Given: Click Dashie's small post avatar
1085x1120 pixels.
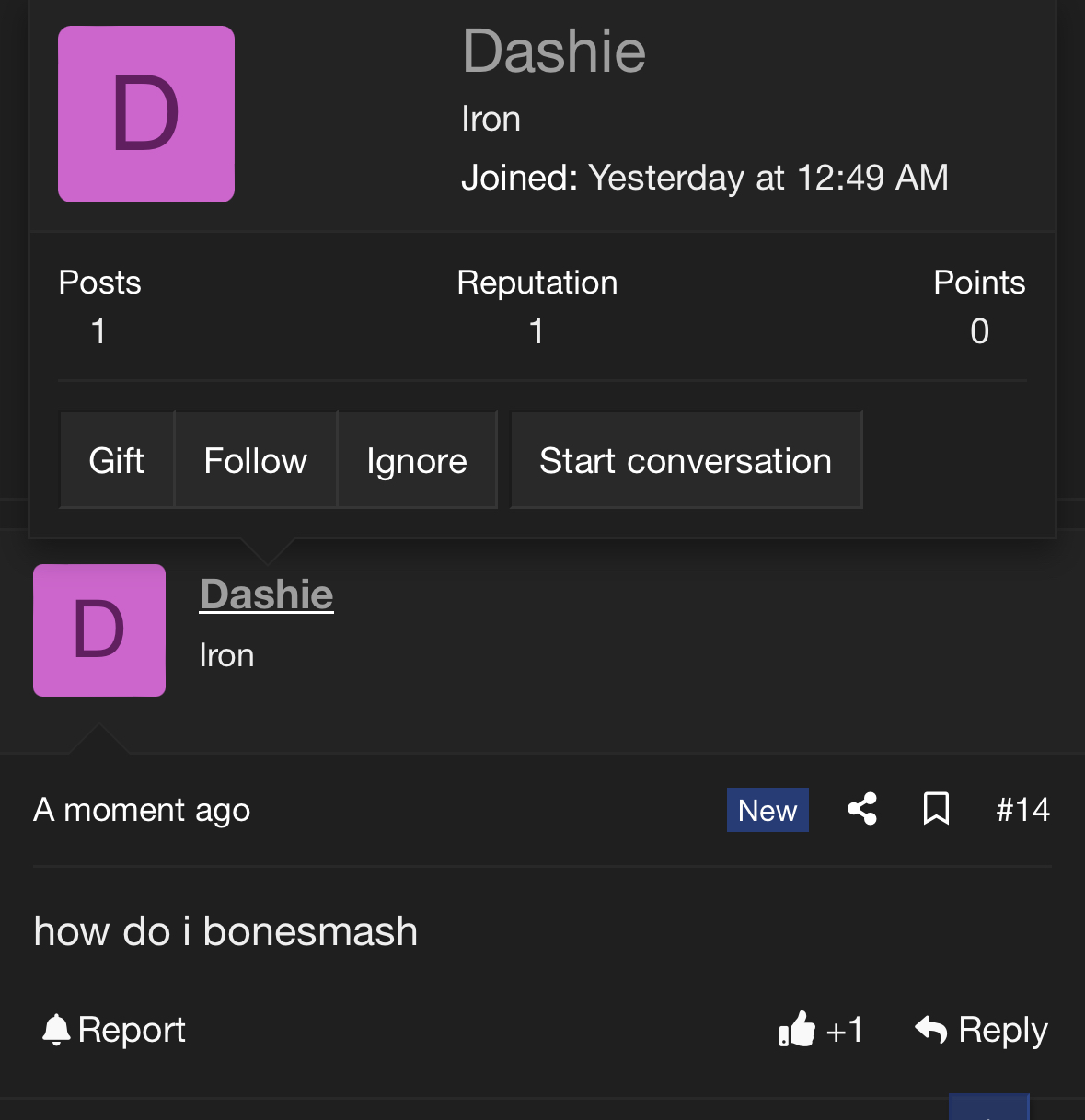Looking at the screenshot, I should tap(99, 630).
